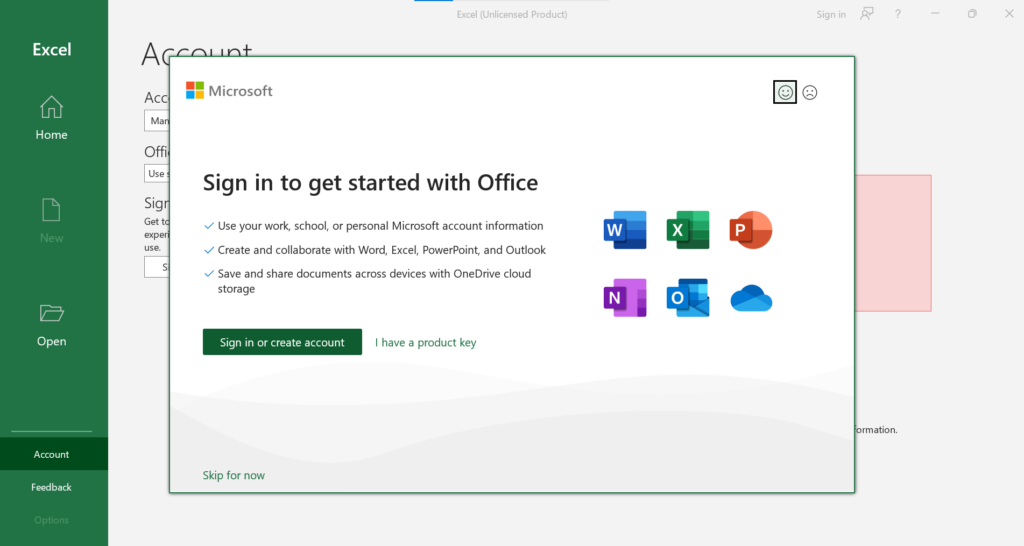The height and width of the screenshot is (546, 1024).
Task: Select the Account menu item in sidebar
Action: (x=54, y=455)
